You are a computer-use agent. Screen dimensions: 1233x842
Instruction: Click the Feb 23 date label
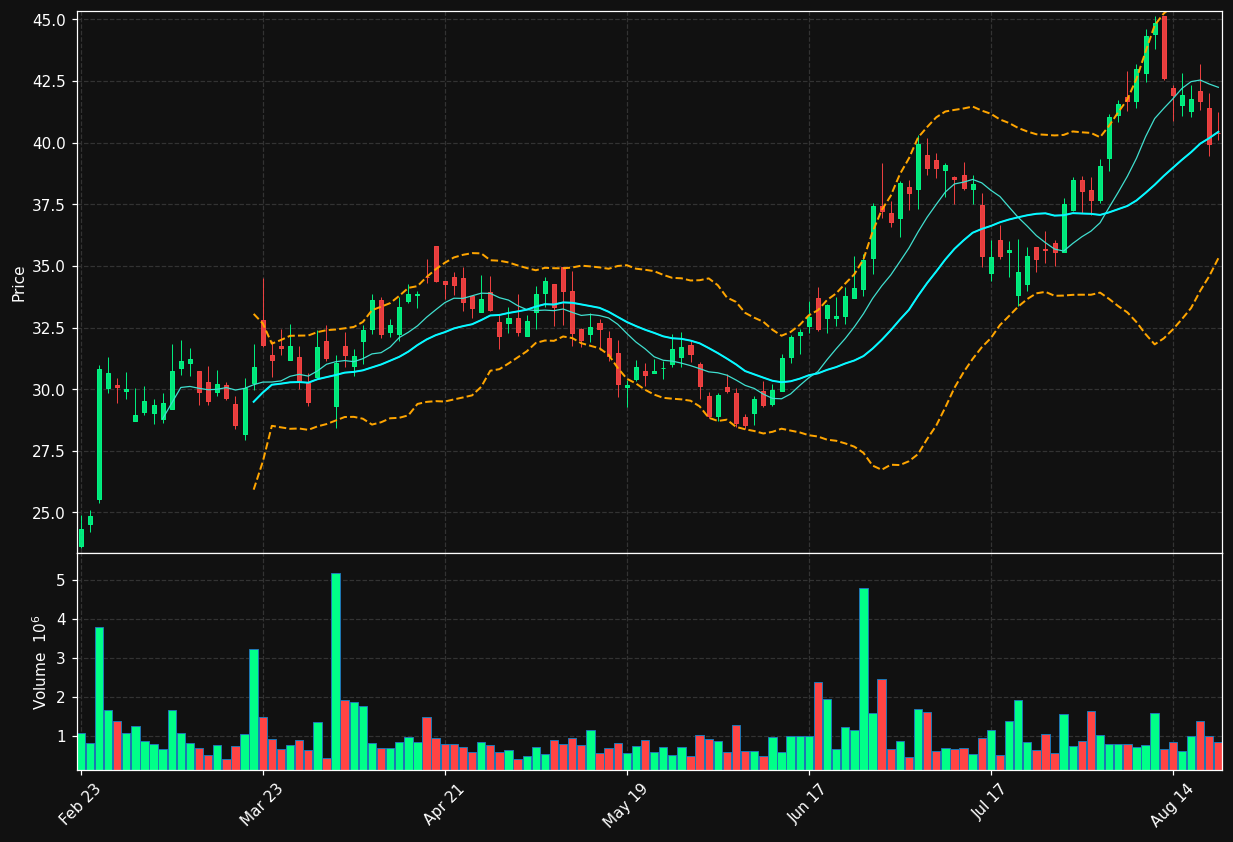click(x=80, y=803)
